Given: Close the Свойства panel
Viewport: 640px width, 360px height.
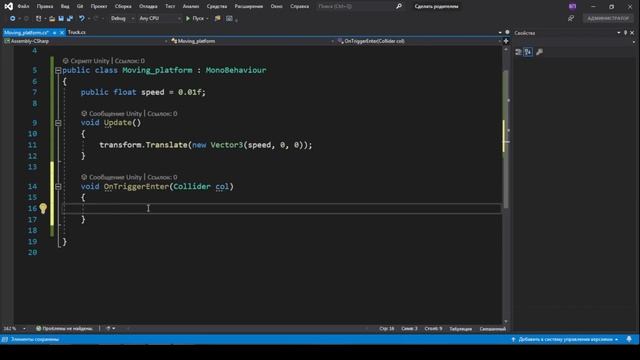Looking at the screenshot, I should coord(632,33).
